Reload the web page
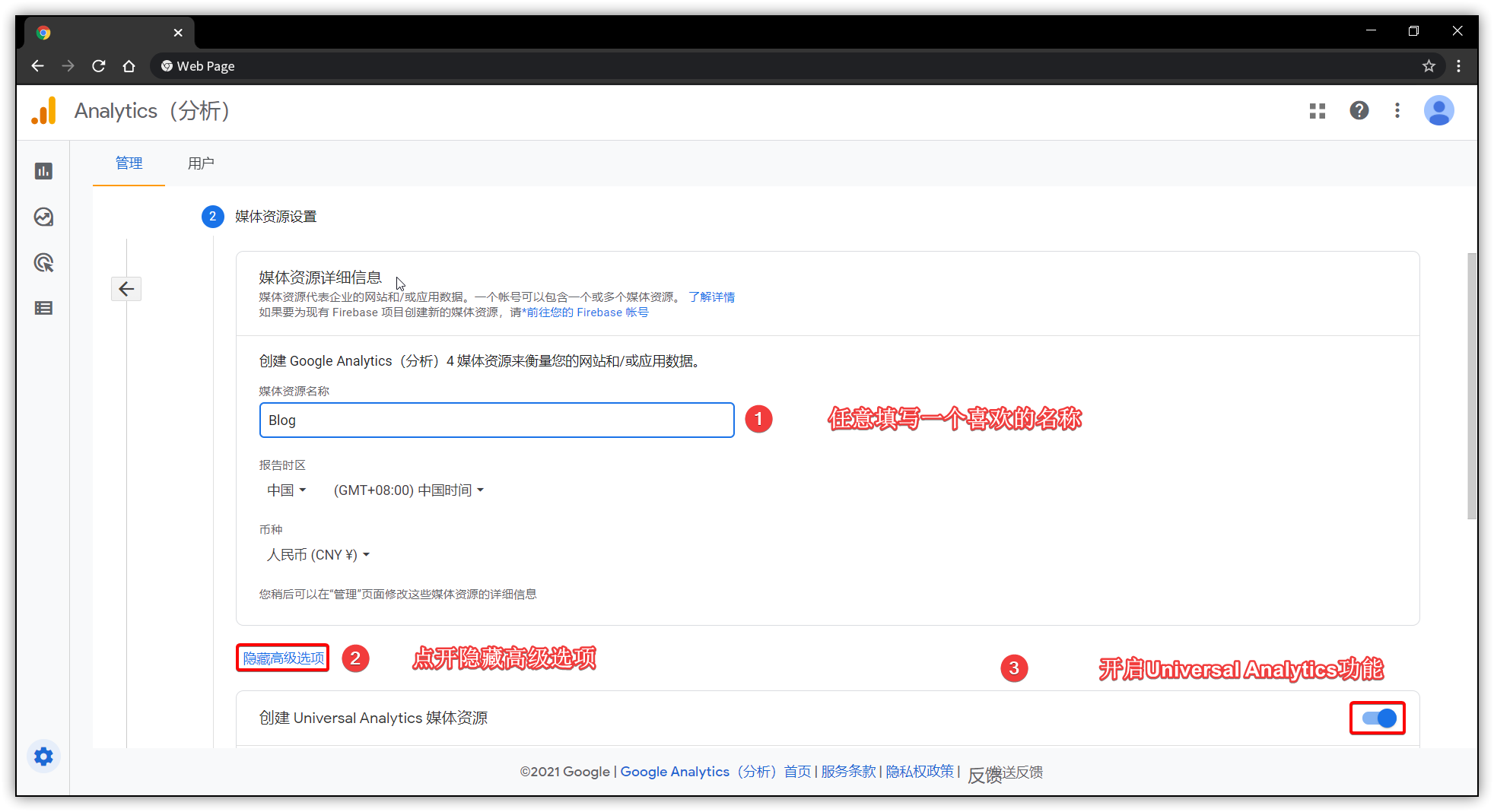The width and height of the screenshot is (1494, 812). (98, 66)
